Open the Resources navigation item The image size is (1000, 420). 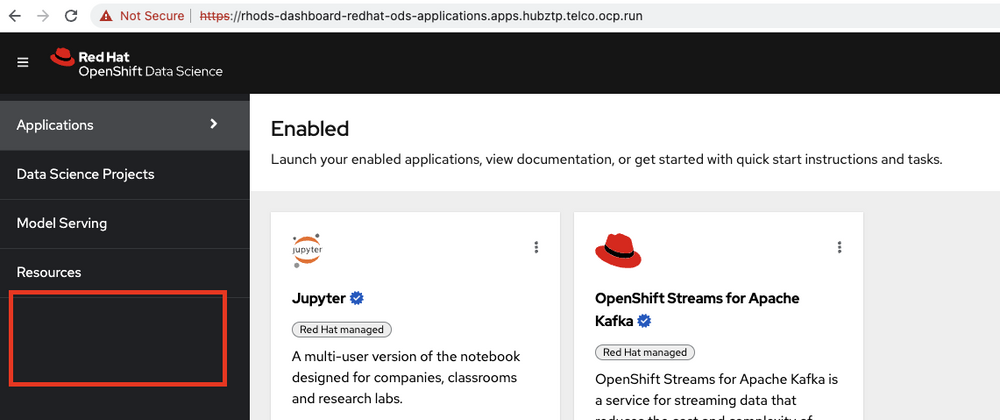(49, 272)
